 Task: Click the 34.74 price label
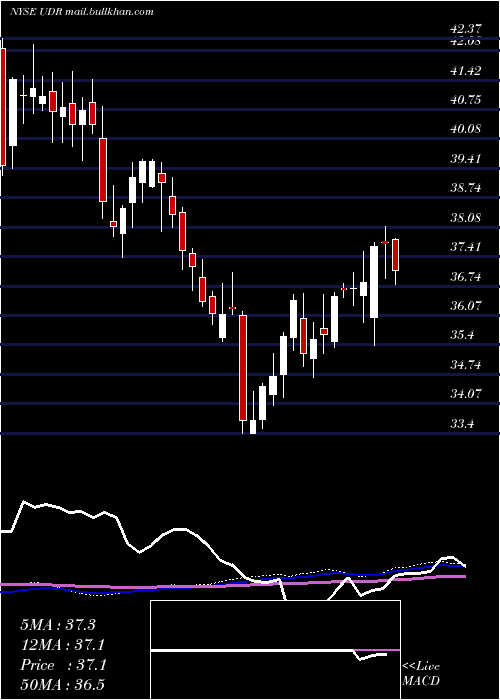(466, 365)
